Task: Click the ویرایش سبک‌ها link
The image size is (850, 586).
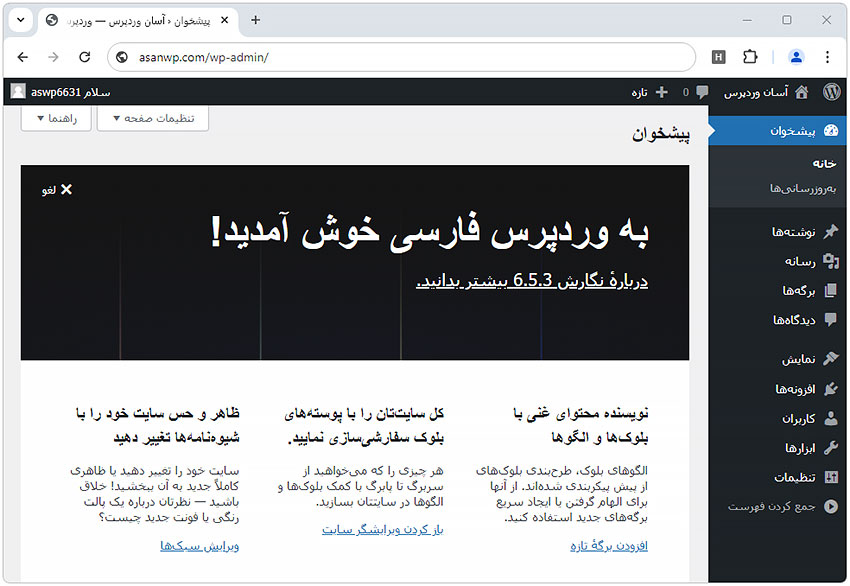Action: (x=199, y=545)
